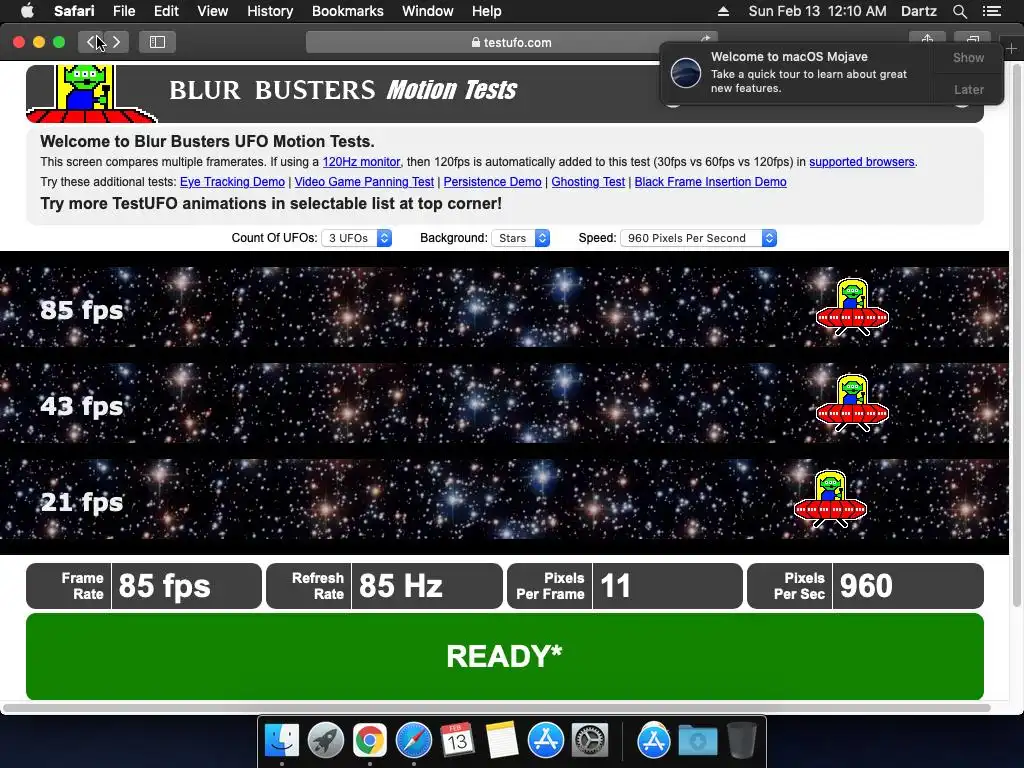Open the Help menu
Screen dimensions: 1024x768
(x=487, y=11)
